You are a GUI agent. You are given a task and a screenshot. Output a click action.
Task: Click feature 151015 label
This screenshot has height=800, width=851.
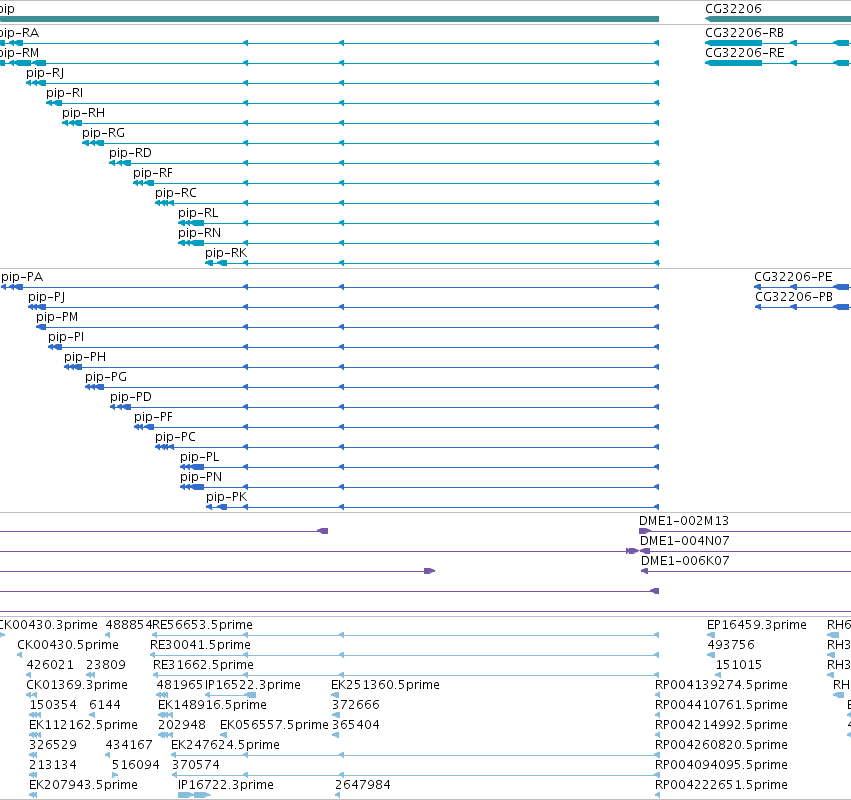click(x=739, y=665)
